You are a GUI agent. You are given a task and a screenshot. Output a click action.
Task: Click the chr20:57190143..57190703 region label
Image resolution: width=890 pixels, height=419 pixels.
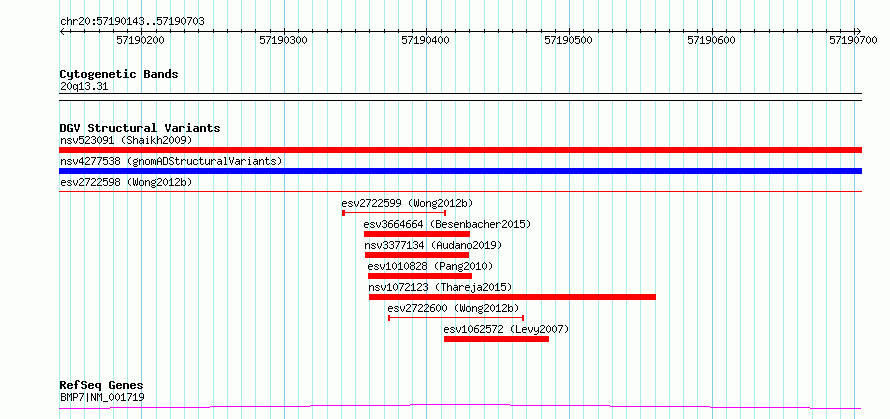coord(132,22)
